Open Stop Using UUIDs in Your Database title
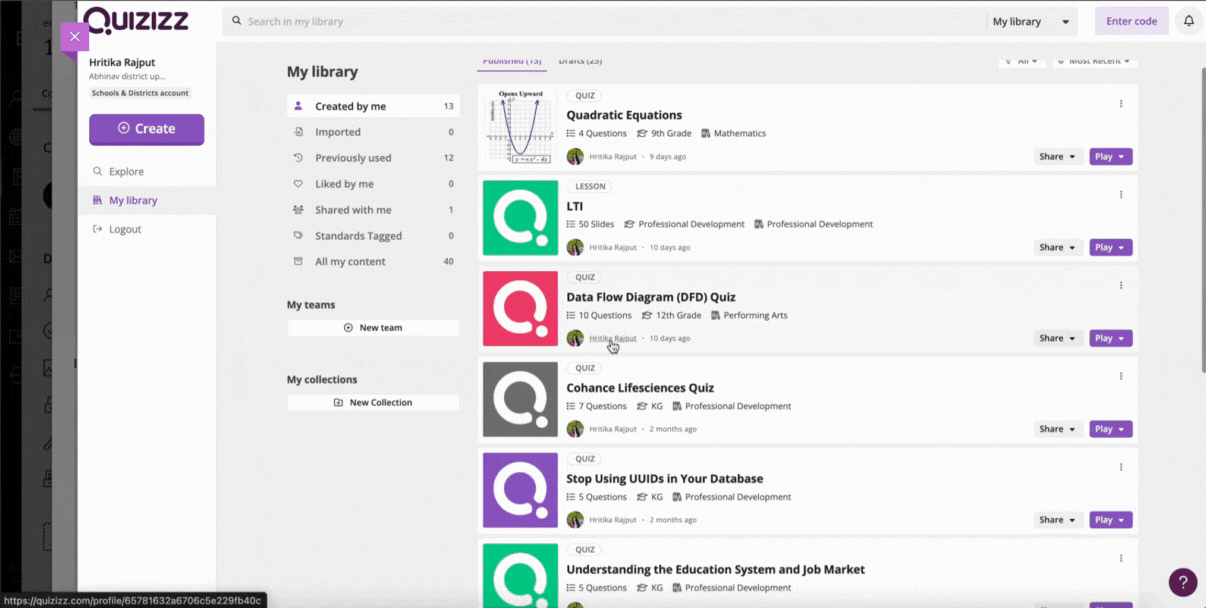The width and height of the screenshot is (1206, 608). [665, 479]
